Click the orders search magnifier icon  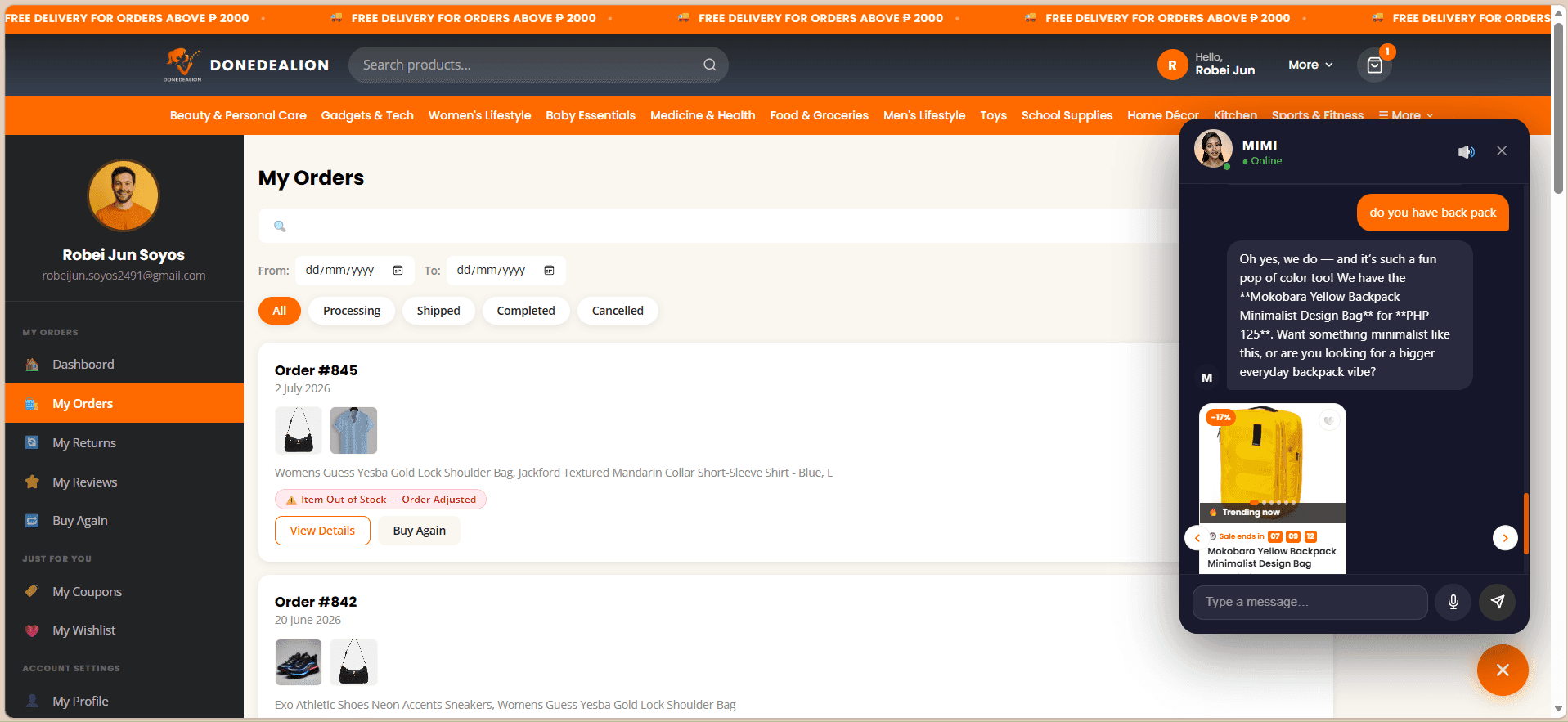(x=280, y=226)
